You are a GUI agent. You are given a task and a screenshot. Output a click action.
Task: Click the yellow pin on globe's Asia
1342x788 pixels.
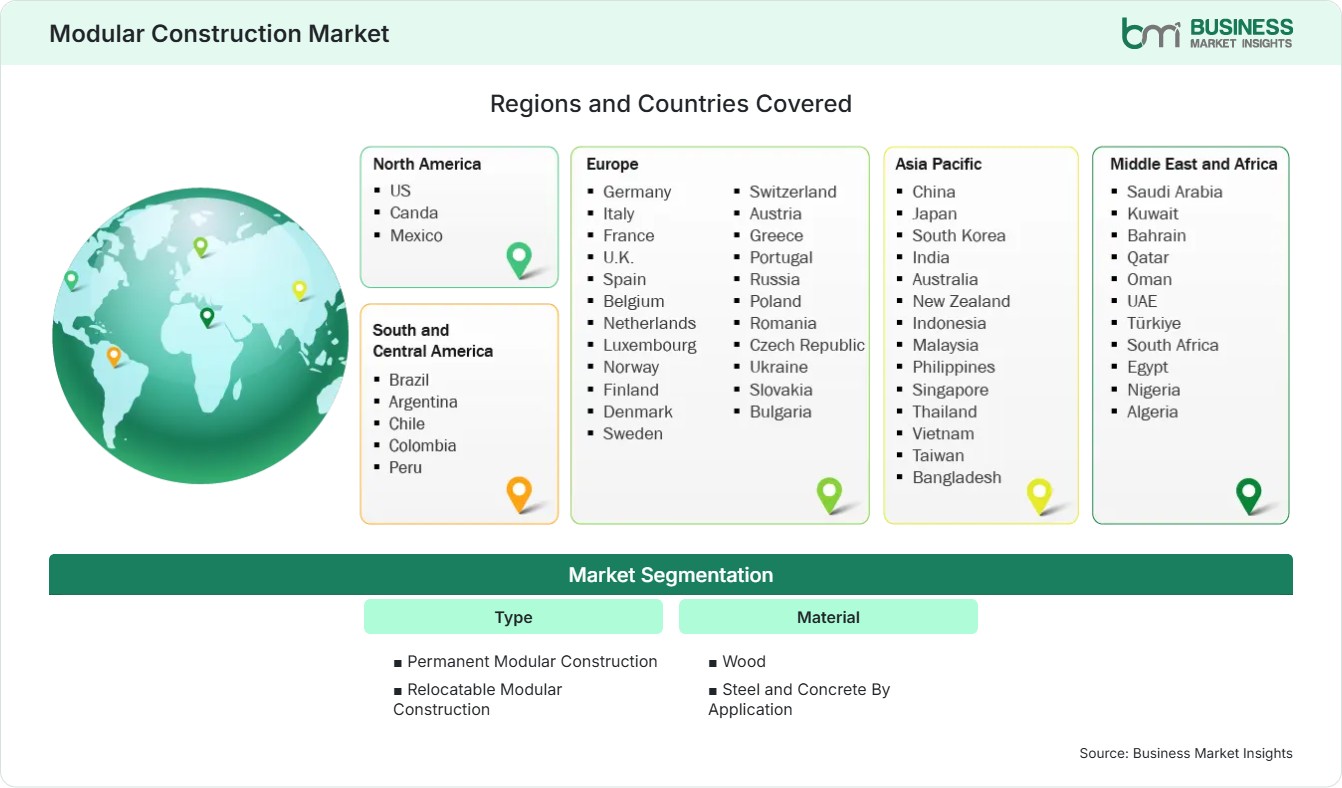coord(299,290)
